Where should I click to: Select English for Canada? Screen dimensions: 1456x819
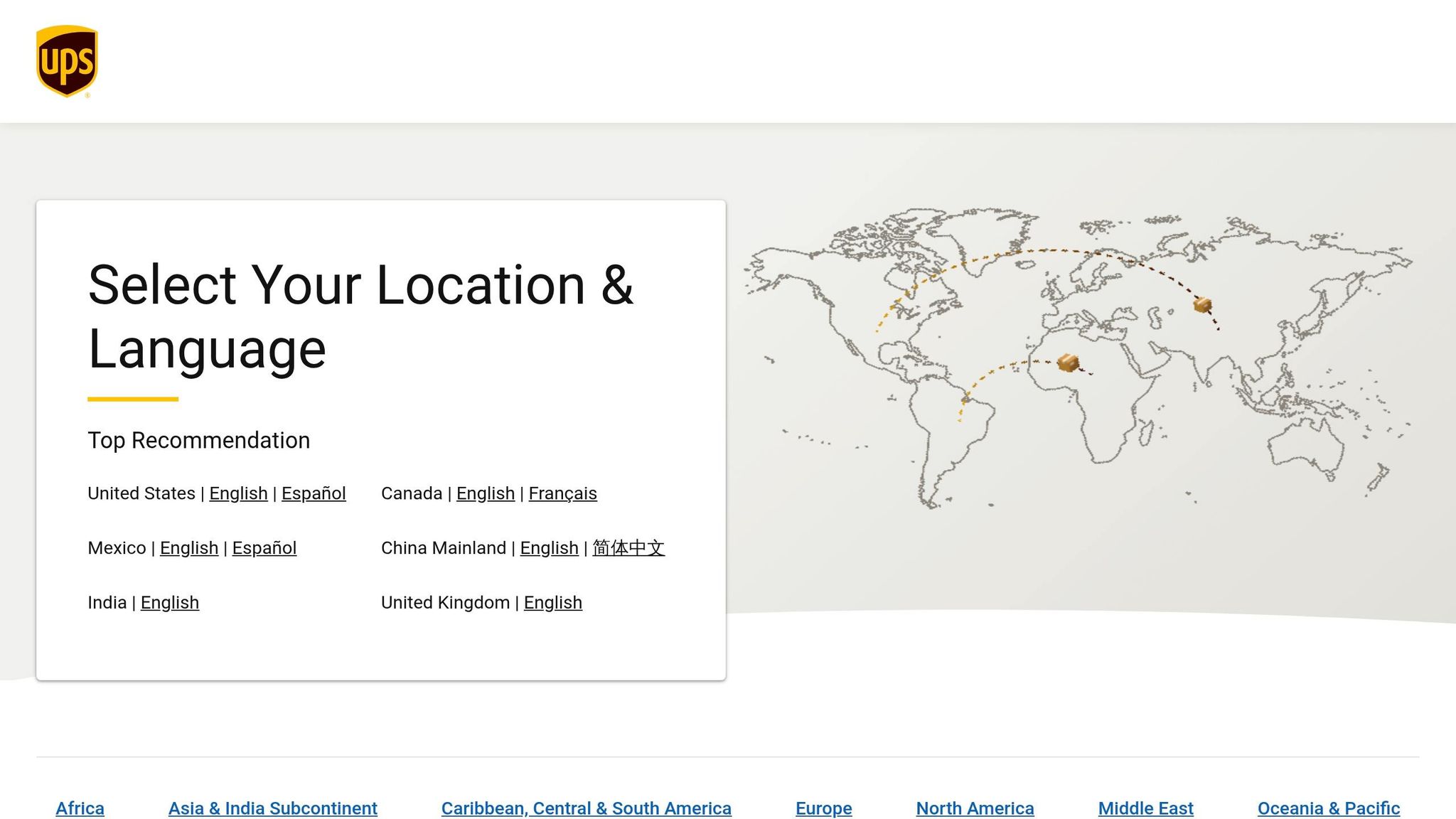tap(486, 493)
